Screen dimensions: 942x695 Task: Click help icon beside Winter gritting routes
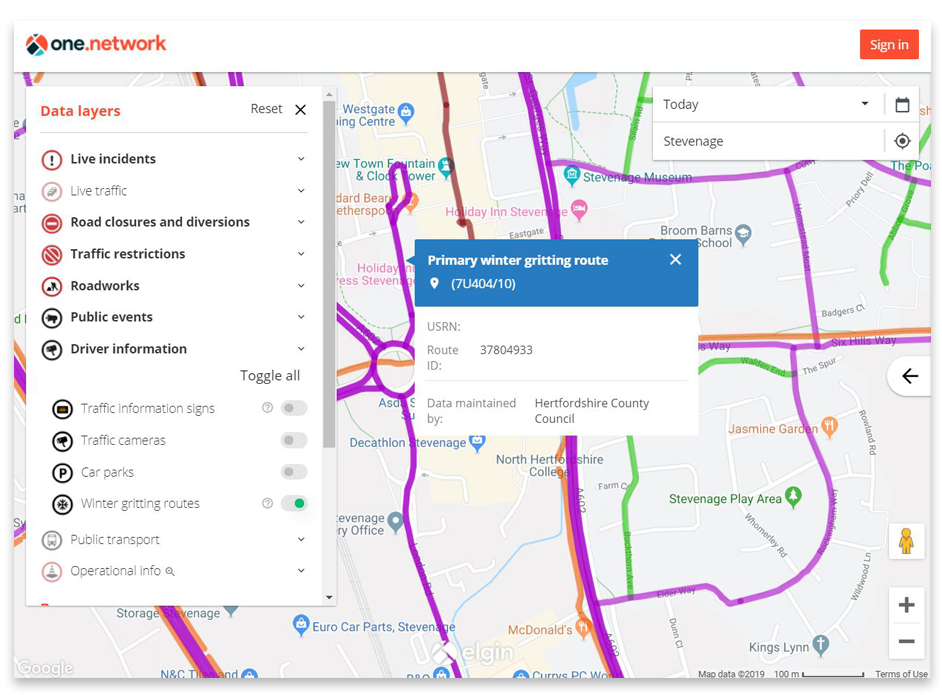coord(267,504)
